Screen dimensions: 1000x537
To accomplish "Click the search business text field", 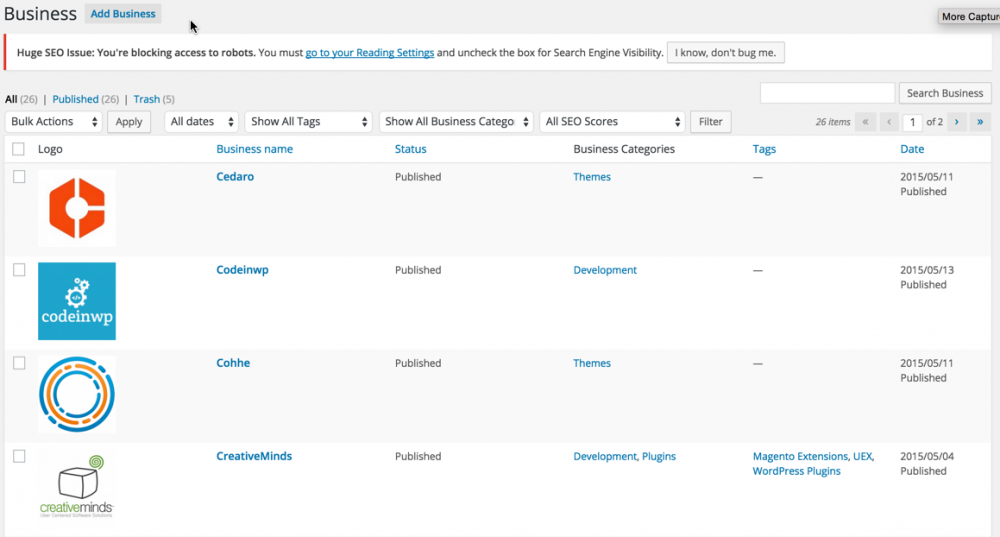I will 827,93.
